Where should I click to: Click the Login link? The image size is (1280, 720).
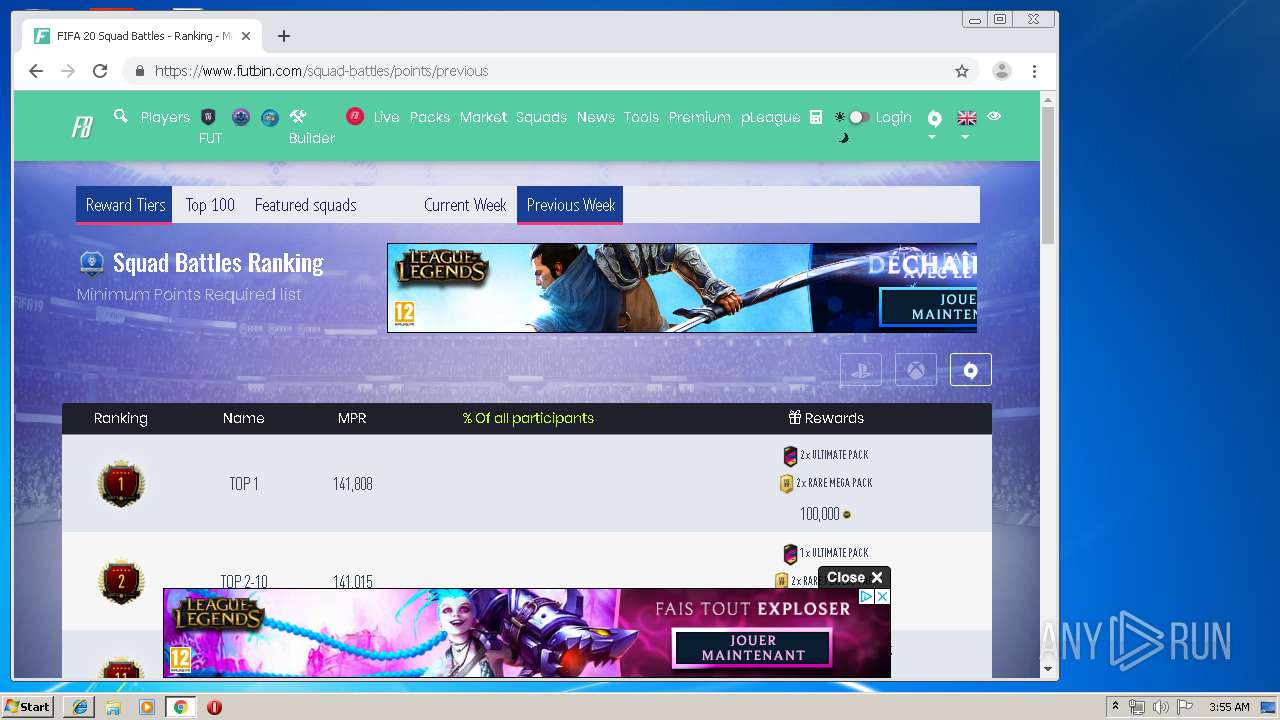coord(893,117)
